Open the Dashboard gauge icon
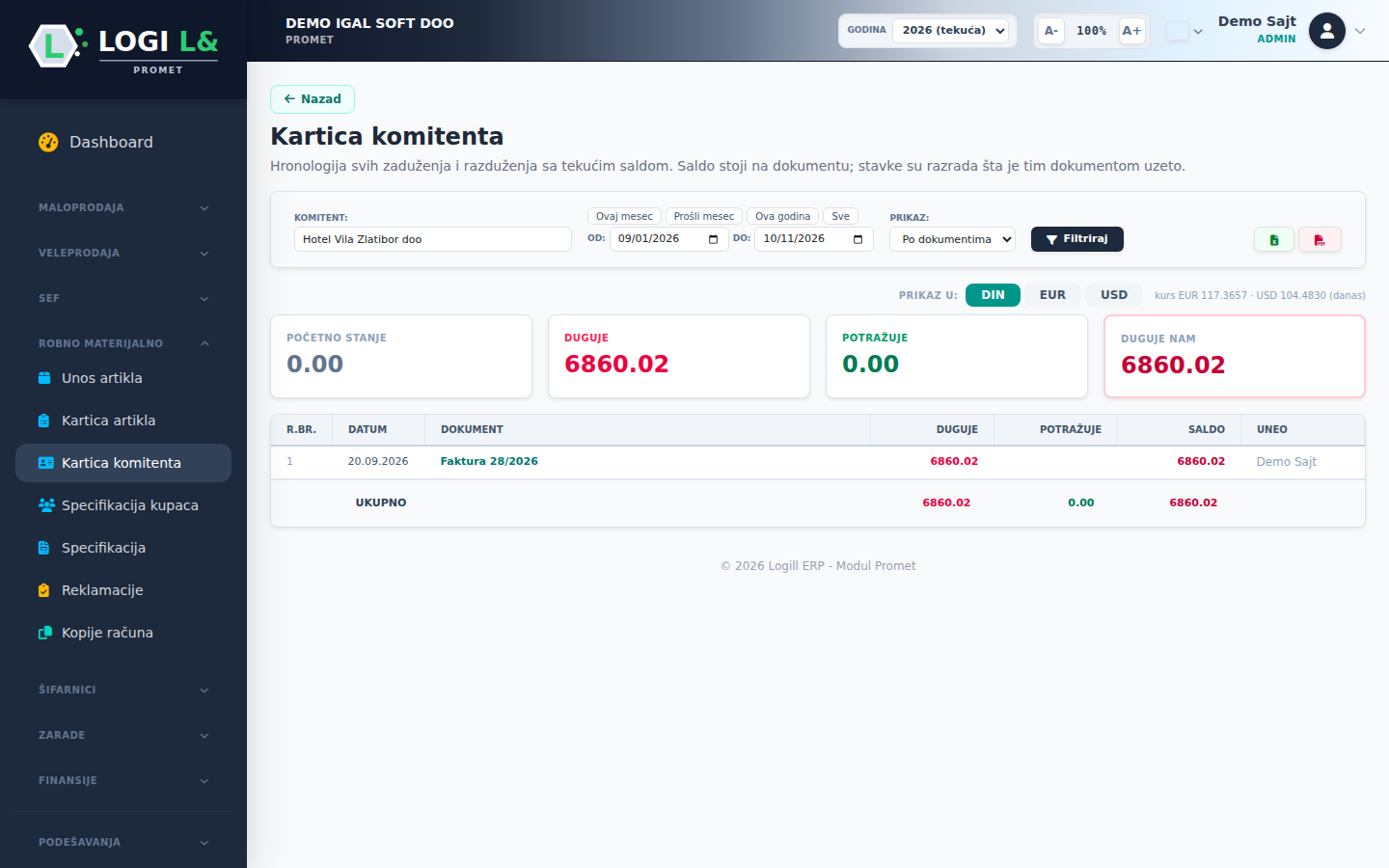The width and height of the screenshot is (1389, 868). coord(48,142)
